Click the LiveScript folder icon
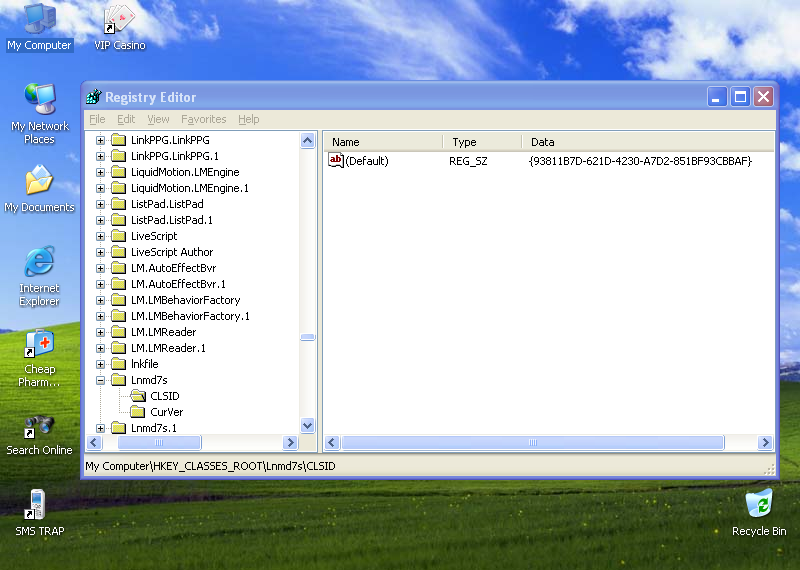Screen dimensions: 800x570 118,236
